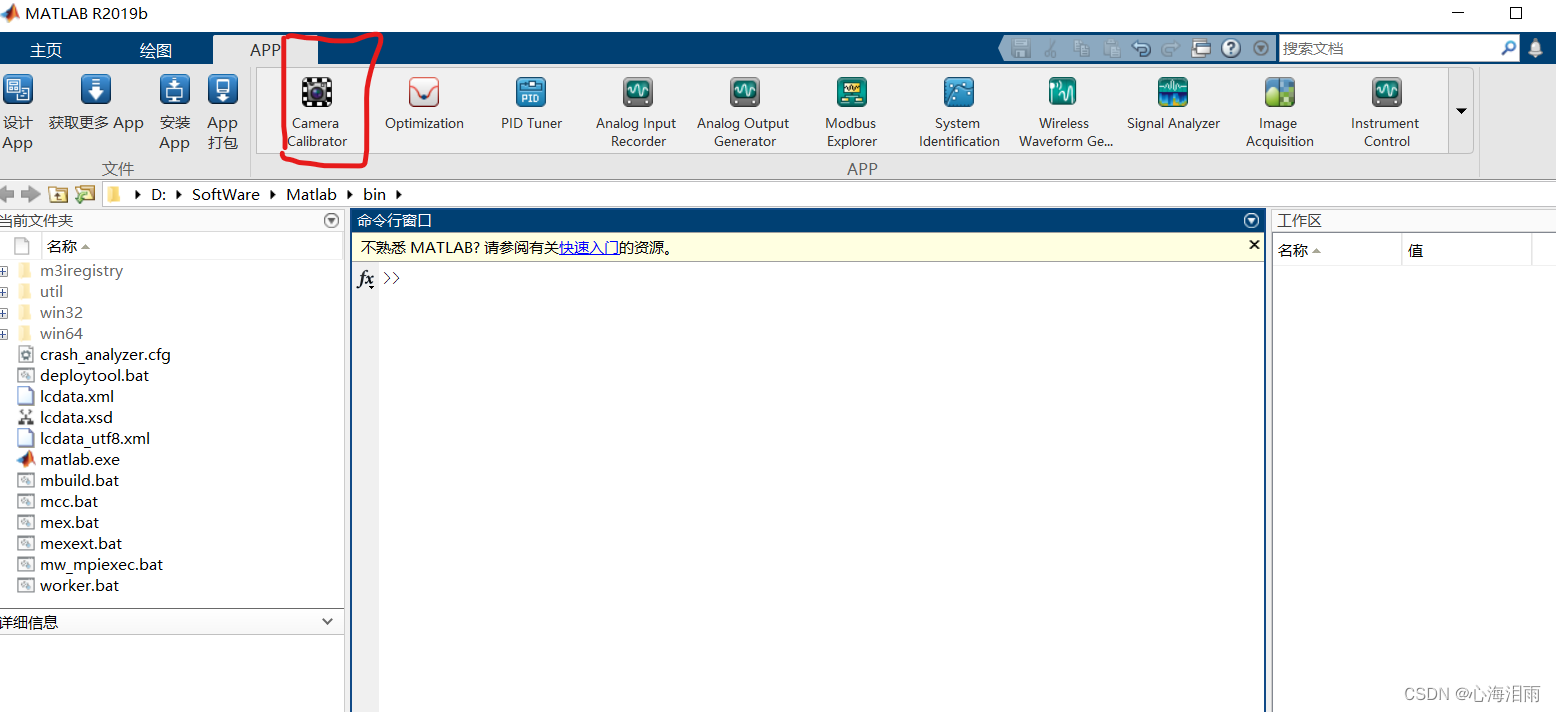Open the Image Acquisition app

(1279, 112)
